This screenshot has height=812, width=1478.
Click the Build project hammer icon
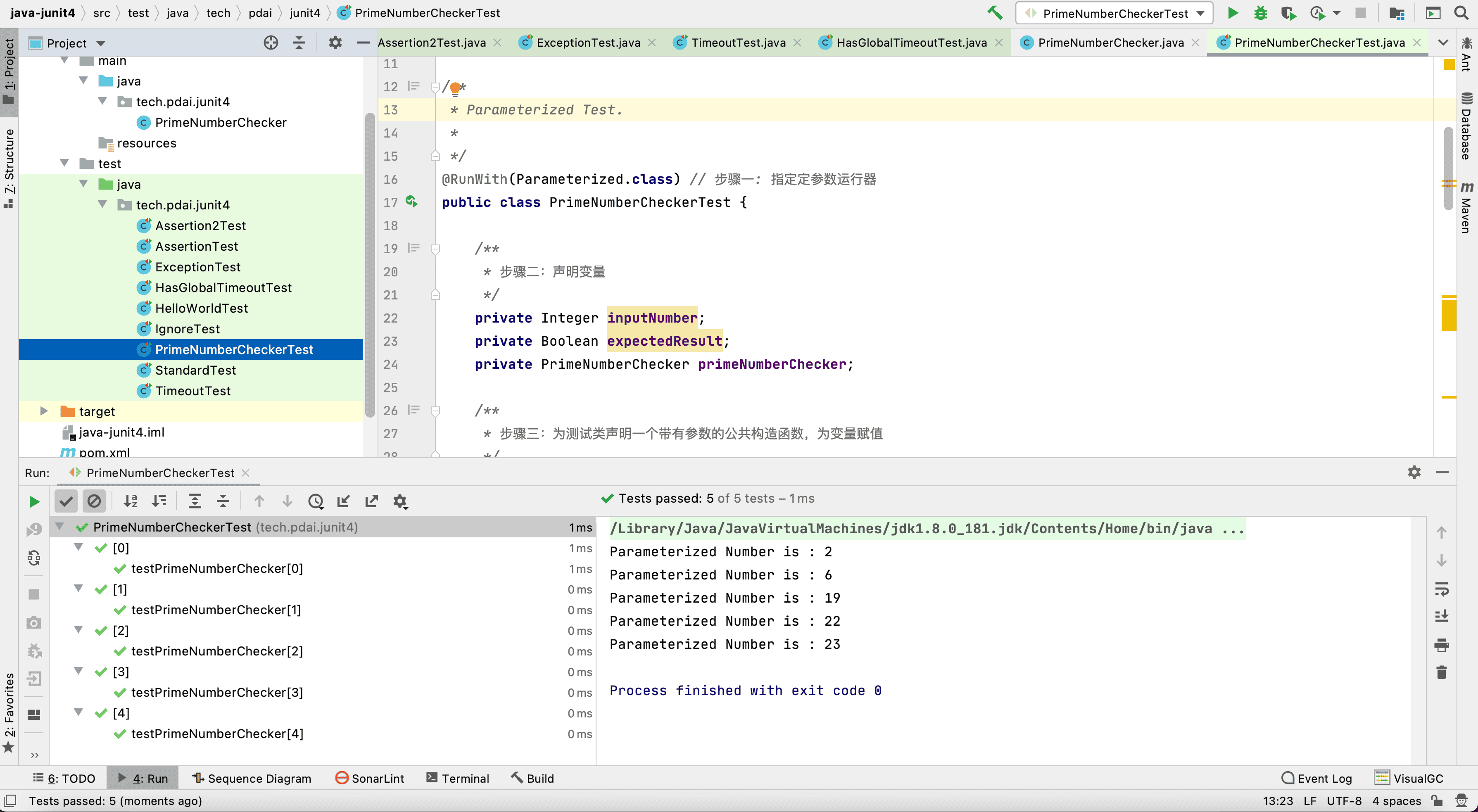tap(994, 13)
